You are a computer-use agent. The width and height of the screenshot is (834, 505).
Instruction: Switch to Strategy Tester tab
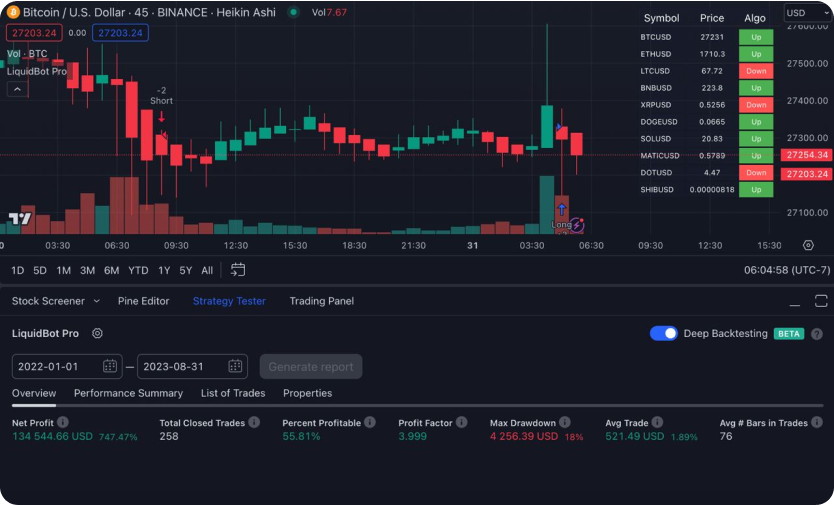[x=229, y=301]
